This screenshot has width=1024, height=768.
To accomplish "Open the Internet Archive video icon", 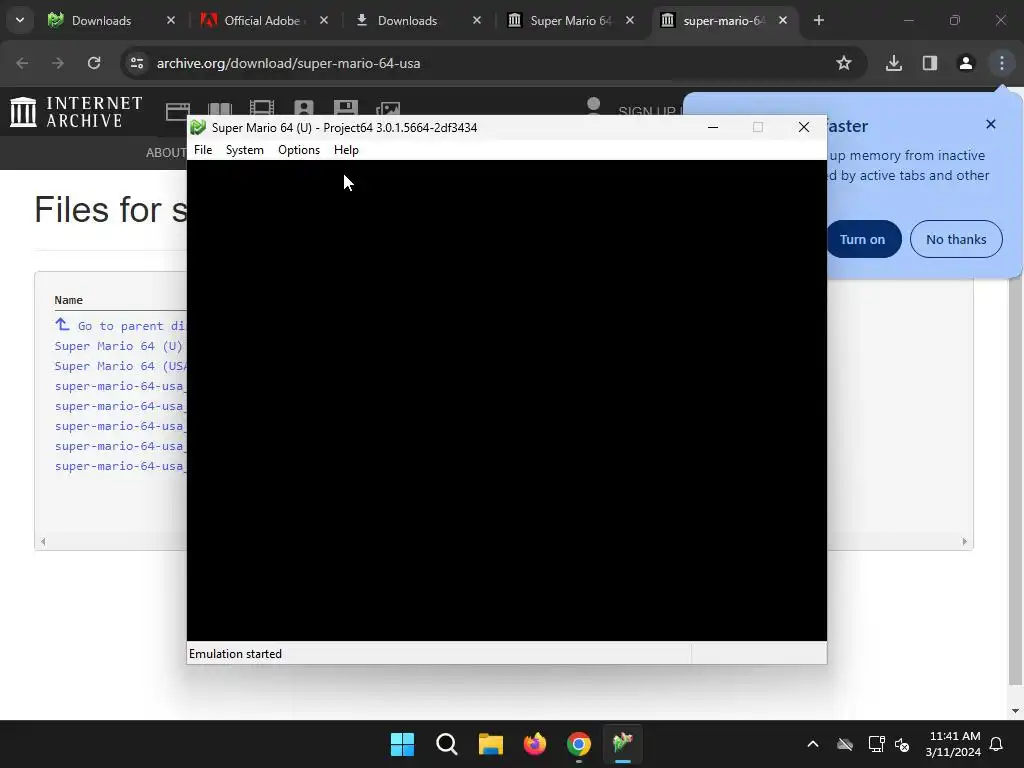I will coord(262,109).
